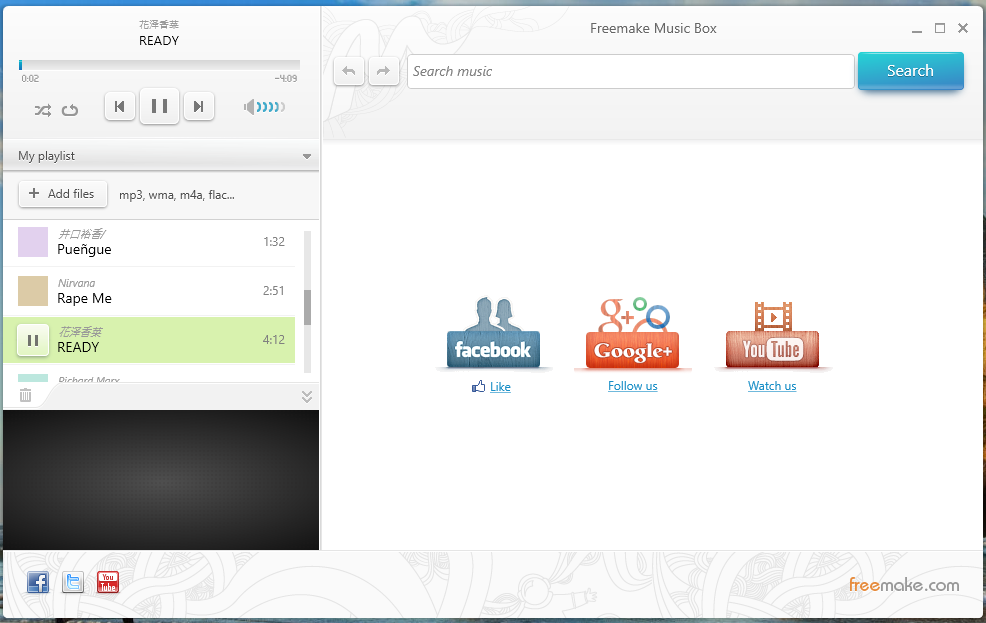986x623 pixels.
Task: Maximize the Freemake Music Box window
Action: click(940, 28)
